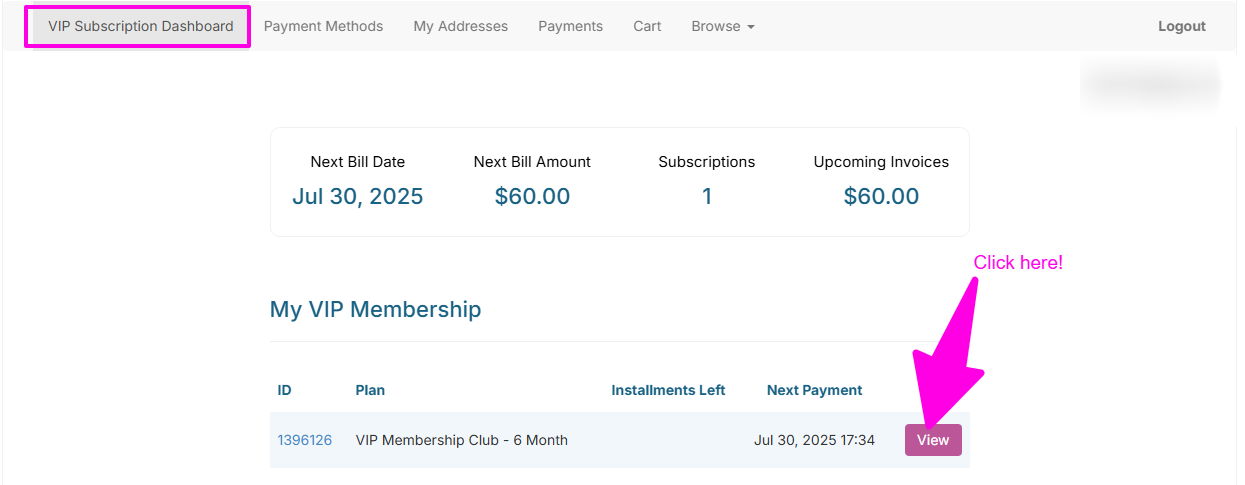Click the $60.00 Next Bill Amount value
The height and width of the screenshot is (485, 1245).
click(532, 197)
